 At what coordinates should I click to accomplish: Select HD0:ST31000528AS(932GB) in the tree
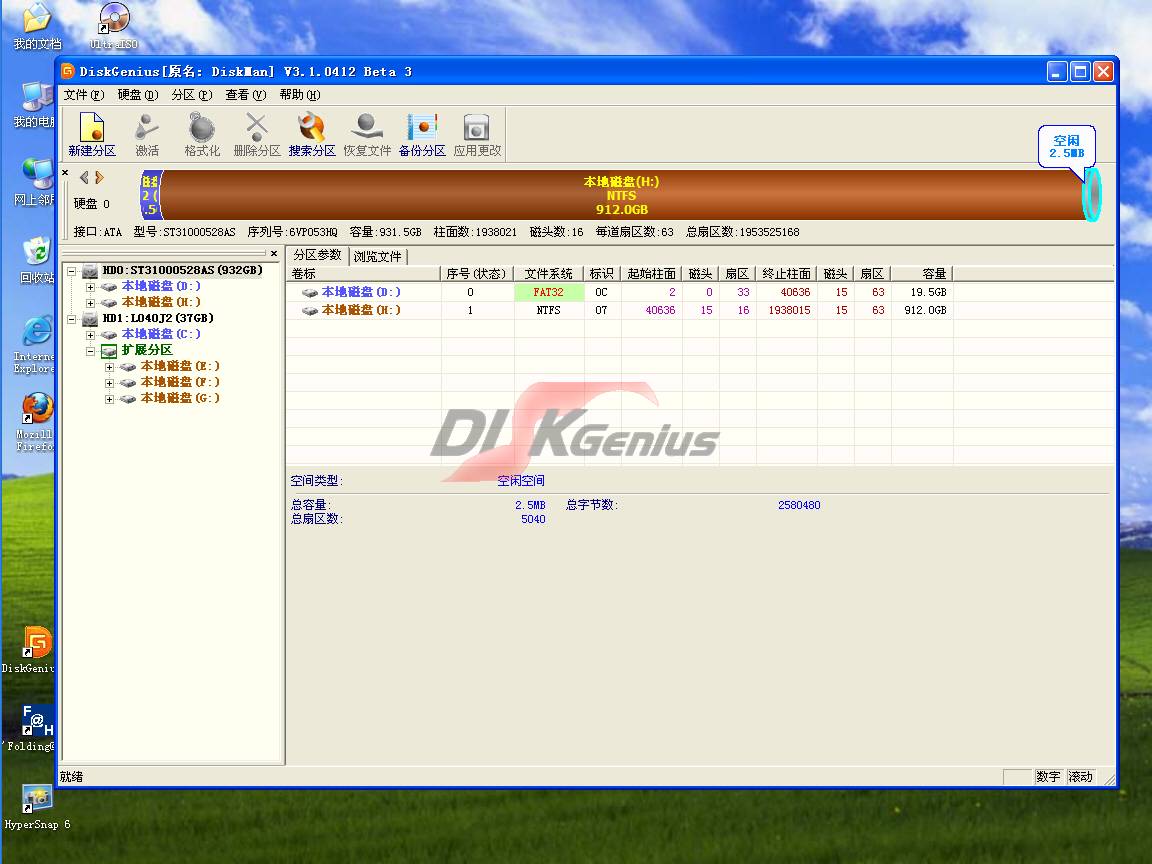tap(182, 270)
